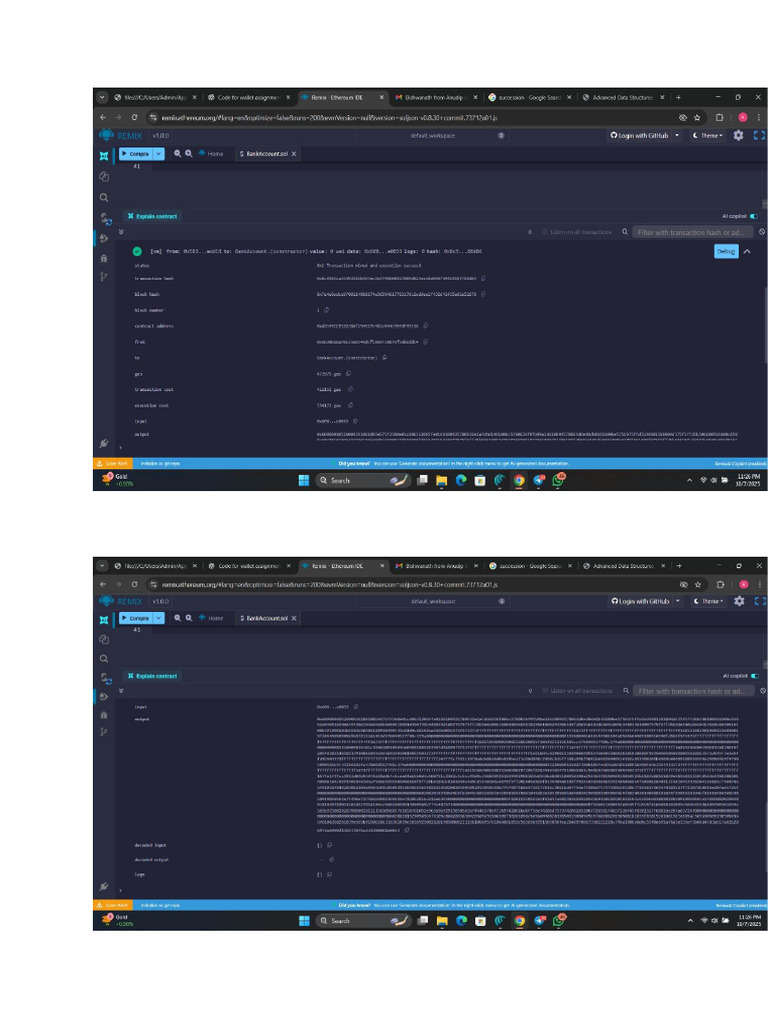This screenshot has height=1024, width=768.
Task: Click transaction hash filter field in lower terminal
Action: tap(692, 691)
